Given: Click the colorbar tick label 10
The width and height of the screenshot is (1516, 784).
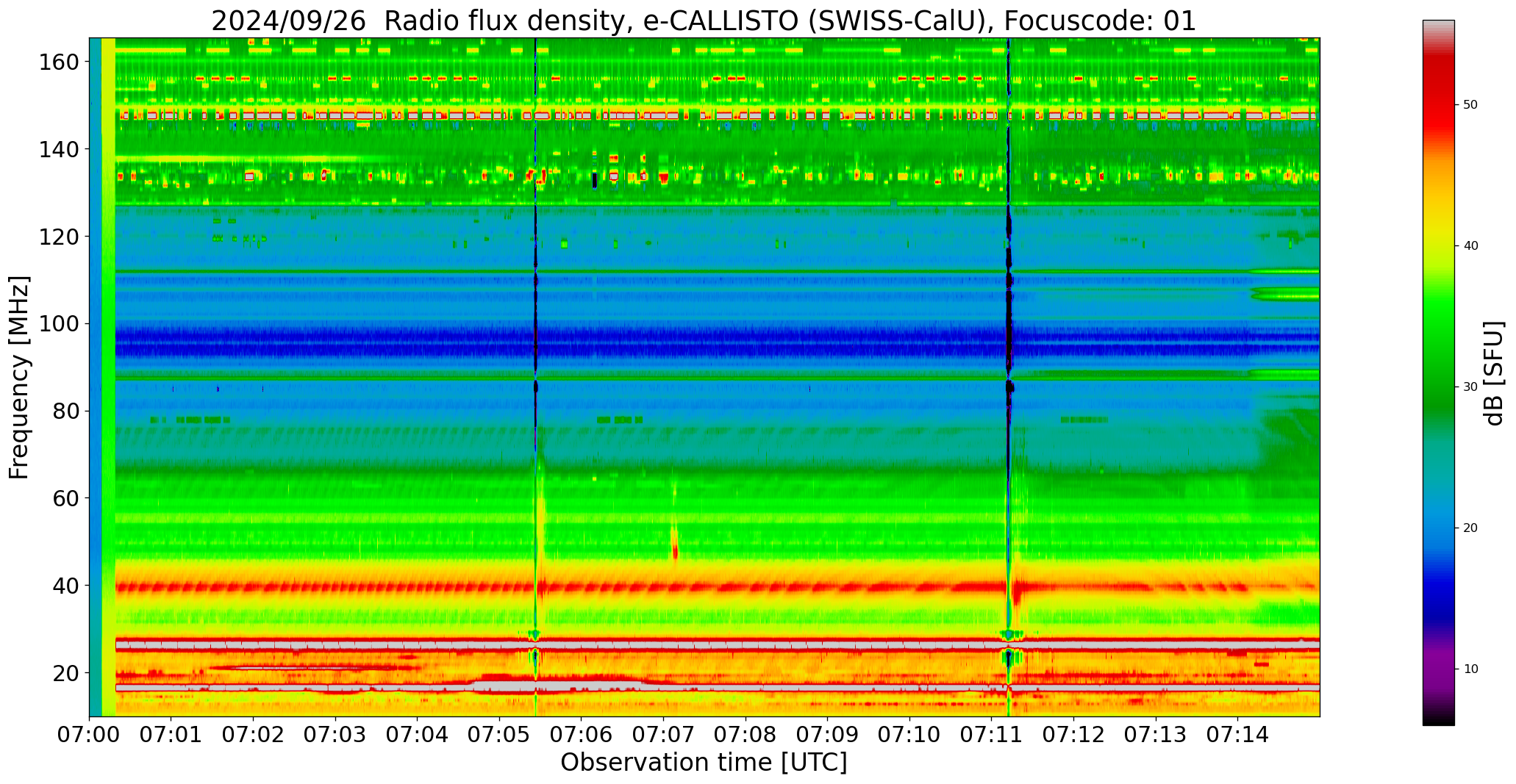Looking at the screenshot, I should (x=1470, y=669).
